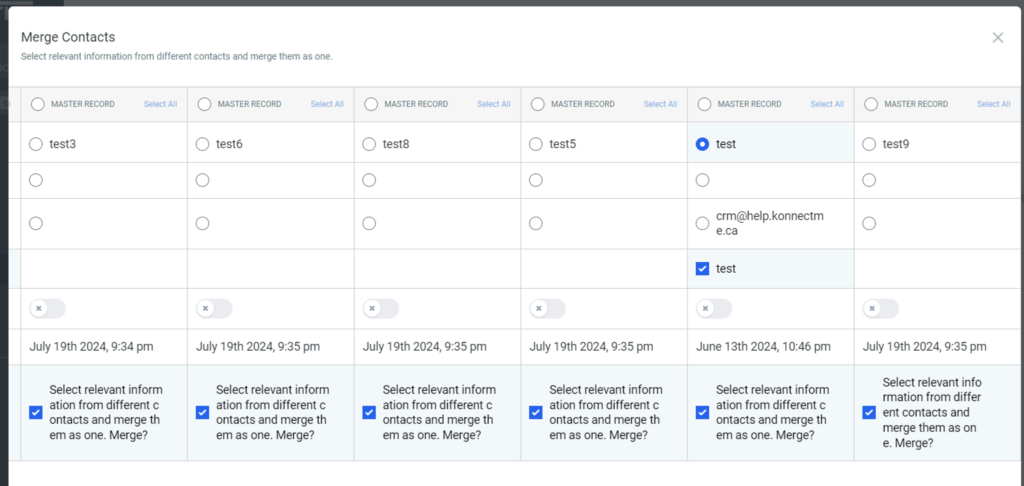The image size is (1024, 486).
Task: Click Select All in test9 column
Action: [x=993, y=104]
